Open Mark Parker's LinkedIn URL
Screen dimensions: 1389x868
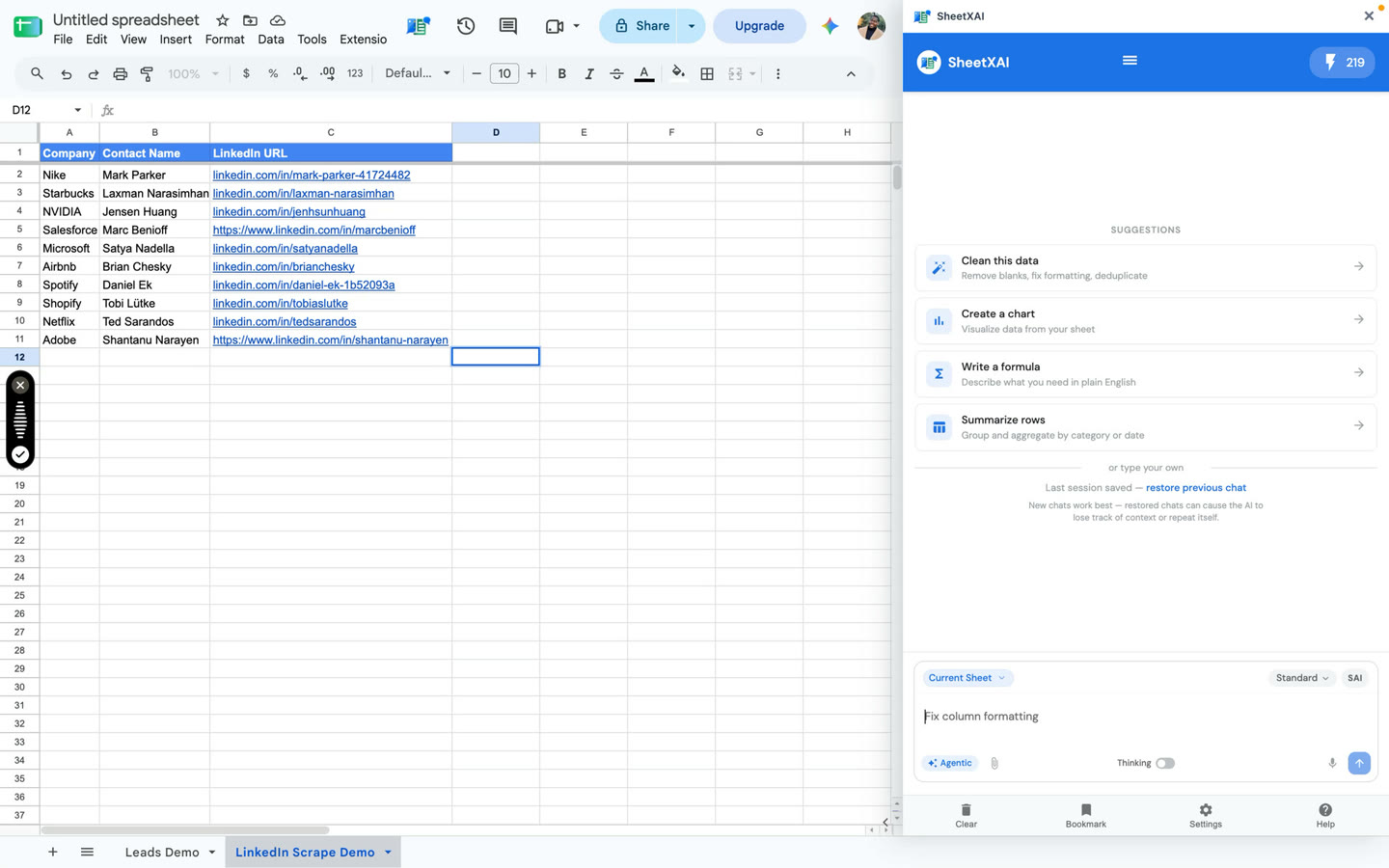click(x=311, y=176)
